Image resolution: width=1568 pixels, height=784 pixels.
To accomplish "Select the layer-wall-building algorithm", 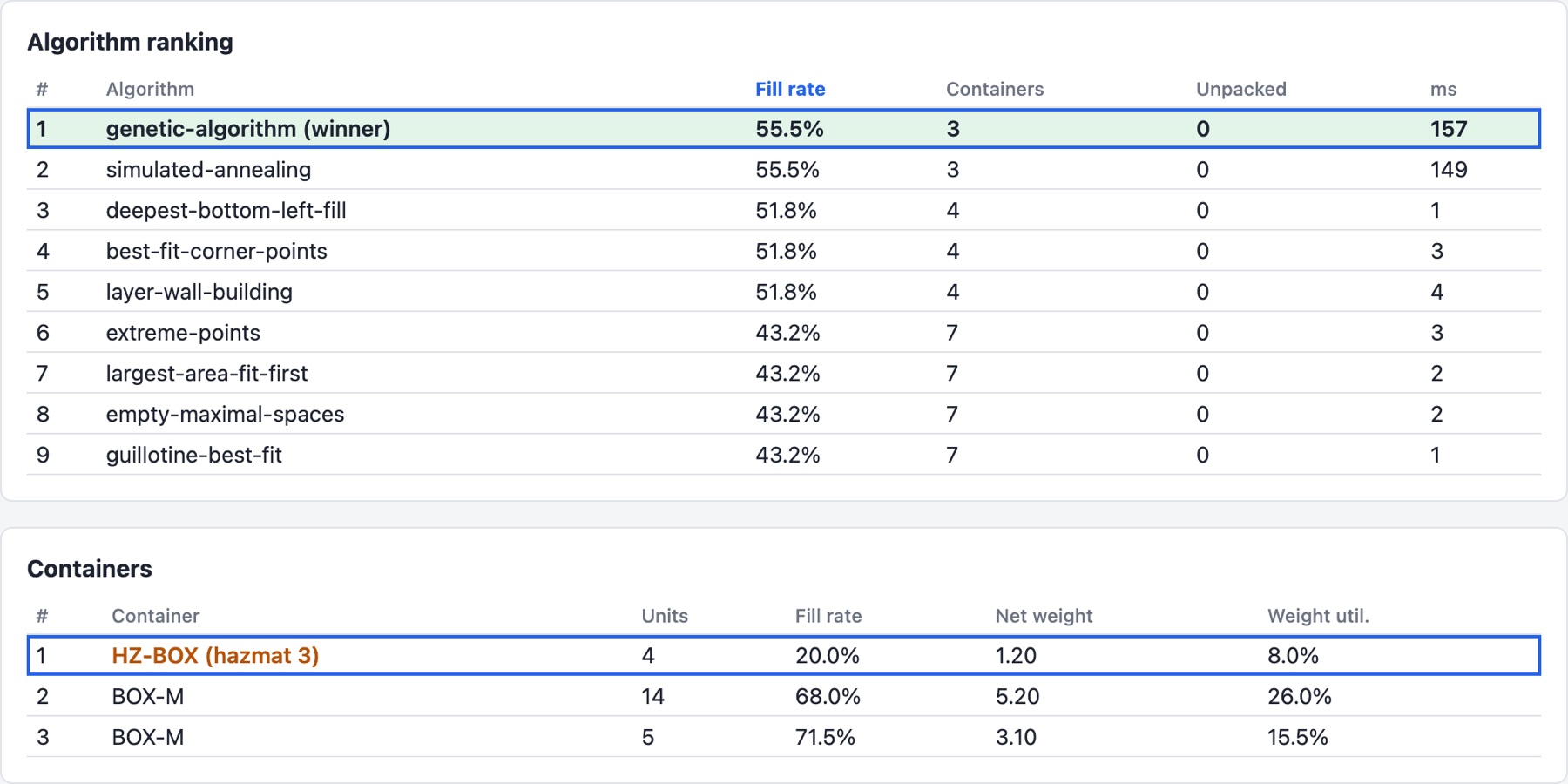I will [784, 292].
